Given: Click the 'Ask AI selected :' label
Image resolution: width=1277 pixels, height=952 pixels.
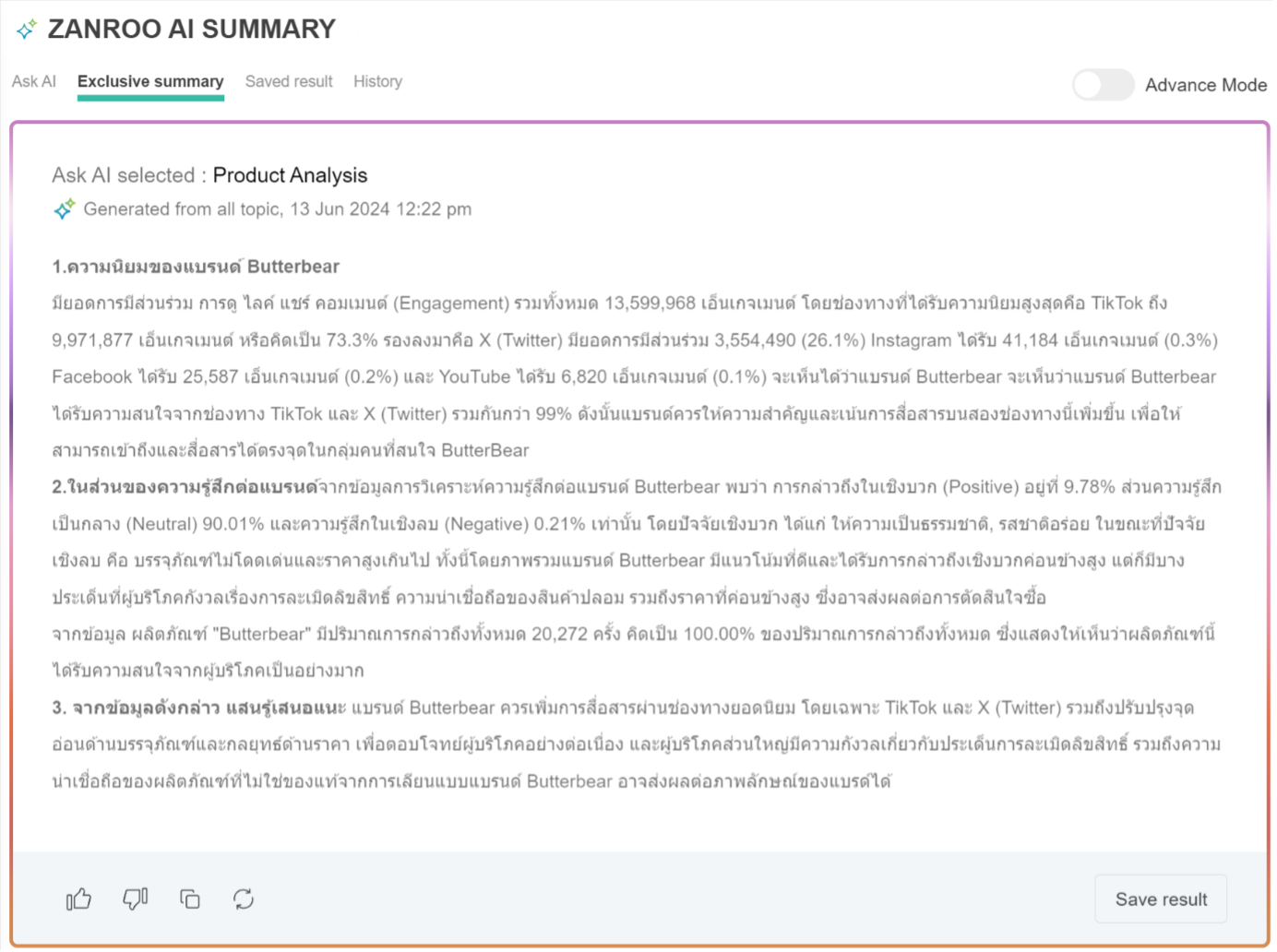Looking at the screenshot, I should click(129, 175).
